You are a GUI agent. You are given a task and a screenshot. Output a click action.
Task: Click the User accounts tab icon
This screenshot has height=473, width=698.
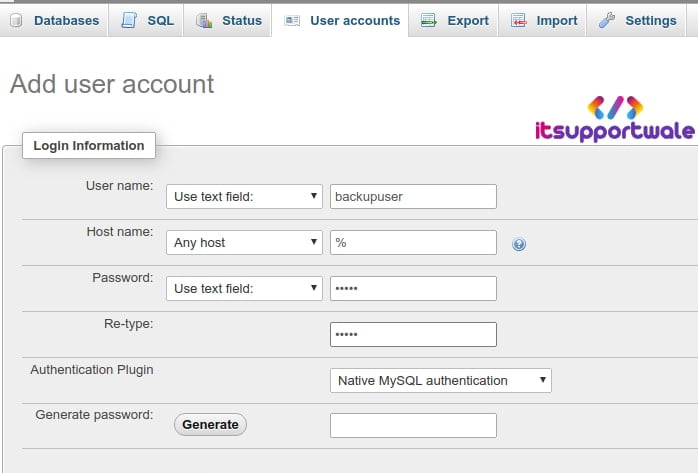click(x=292, y=20)
